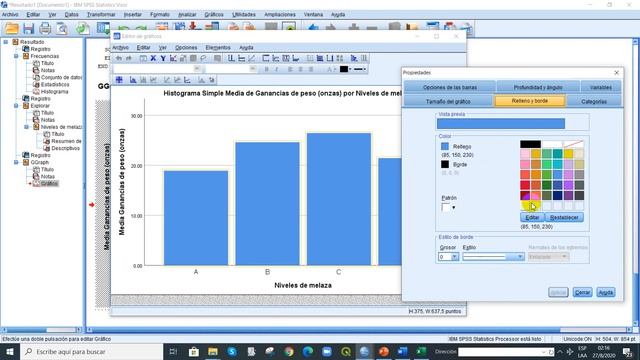
Task: Open Microsoft Store from taskbar
Action: pyautogui.click(x=193, y=351)
